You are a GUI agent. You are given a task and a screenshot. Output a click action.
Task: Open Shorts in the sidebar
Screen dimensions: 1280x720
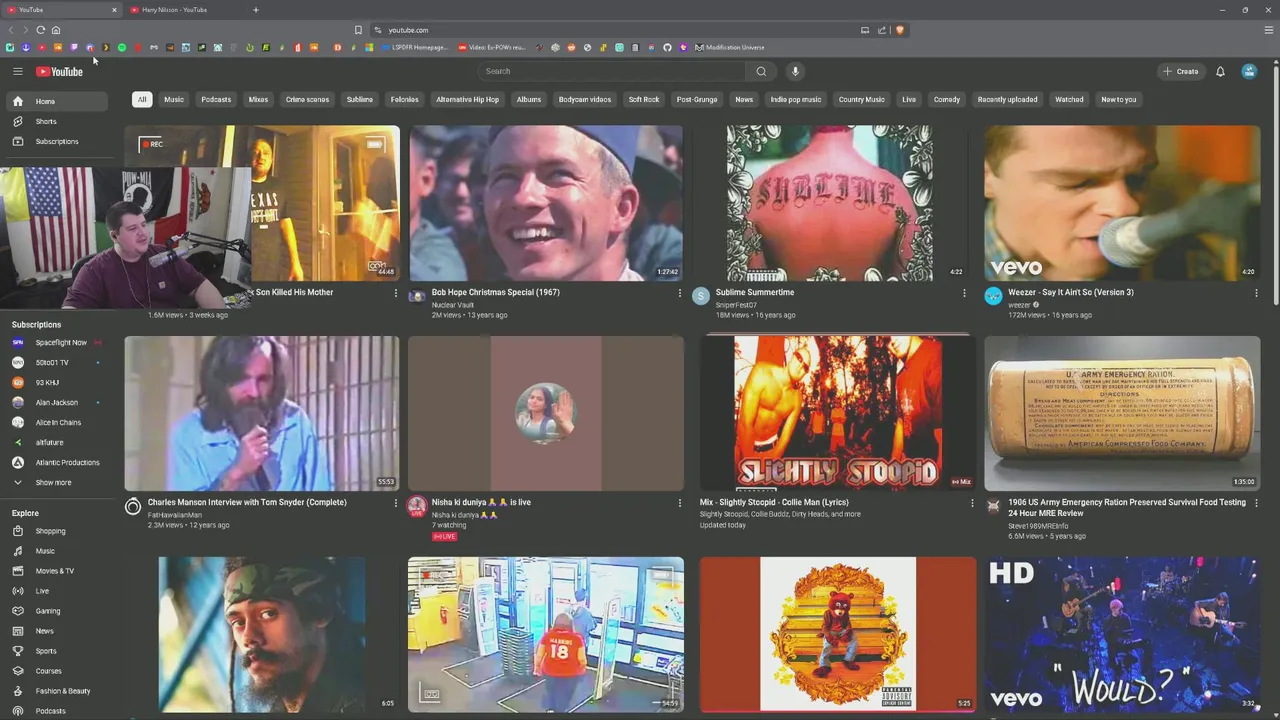coord(56,121)
